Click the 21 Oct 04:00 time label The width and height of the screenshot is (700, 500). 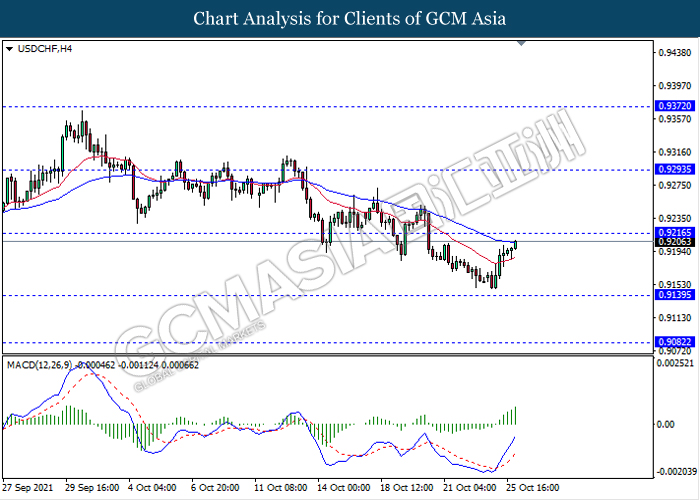(470, 488)
